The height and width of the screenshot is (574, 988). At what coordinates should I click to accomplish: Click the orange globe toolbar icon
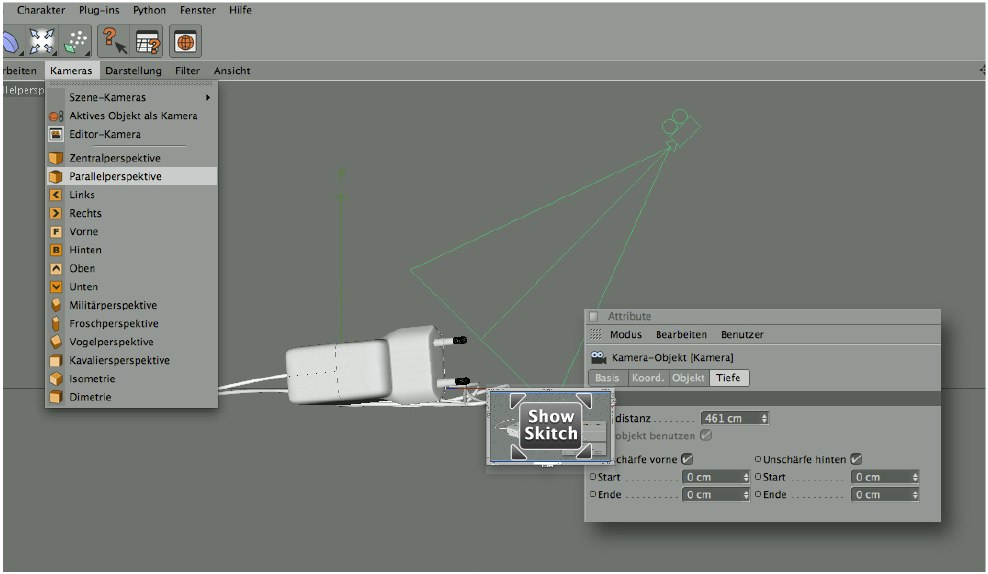tap(185, 41)
